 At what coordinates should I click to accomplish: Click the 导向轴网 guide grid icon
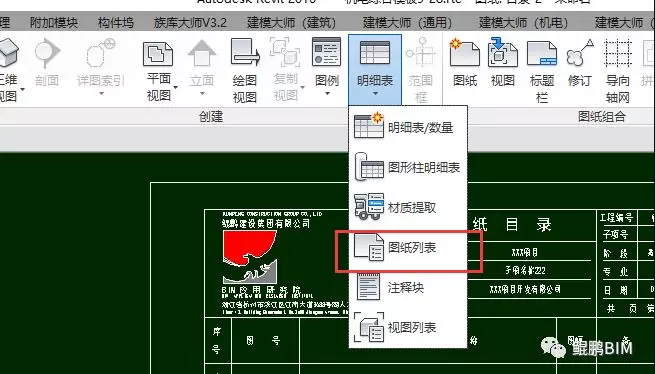(x=618, y=53)
